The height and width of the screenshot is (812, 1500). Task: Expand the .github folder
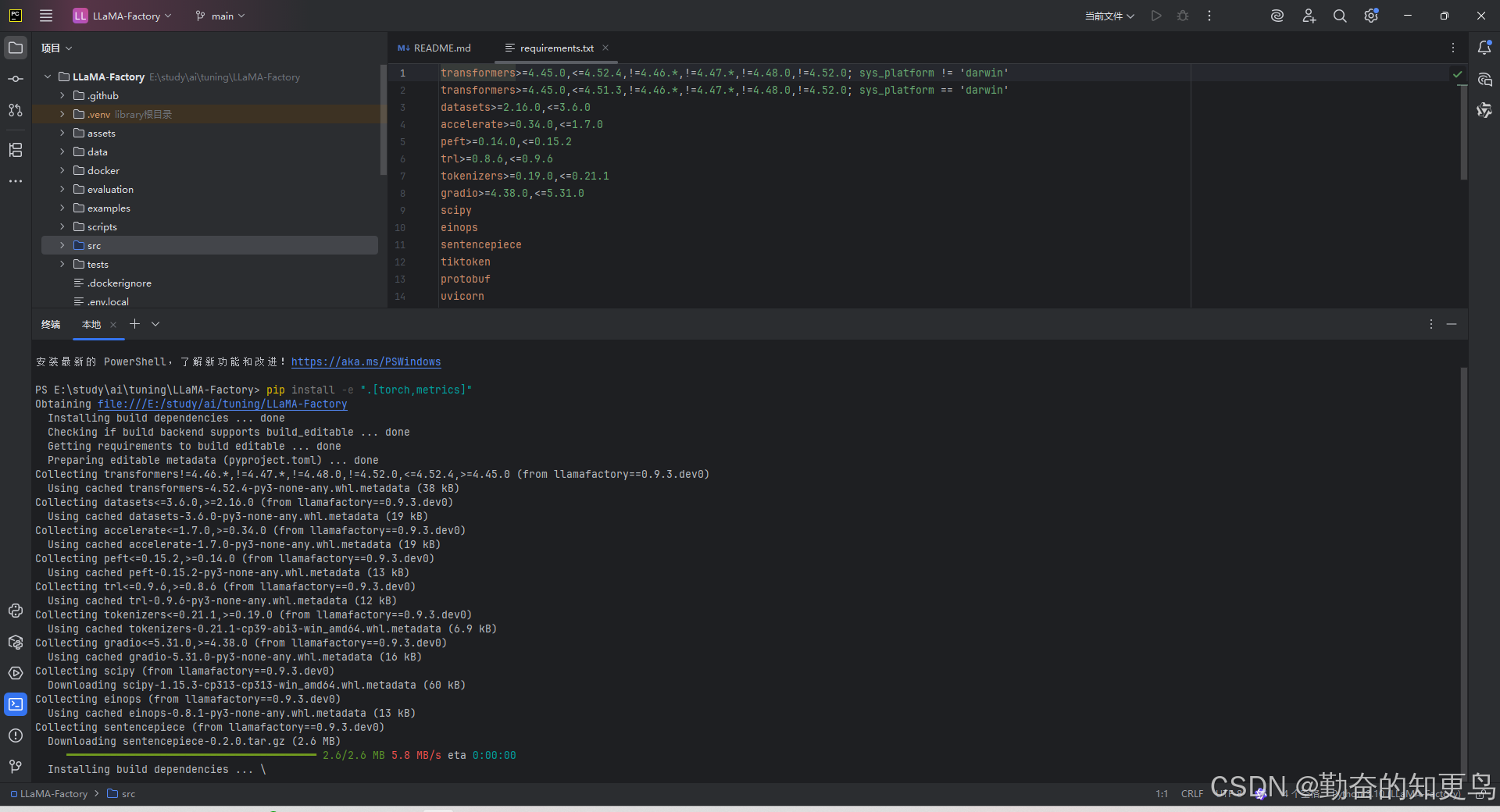tap(62, 95)
